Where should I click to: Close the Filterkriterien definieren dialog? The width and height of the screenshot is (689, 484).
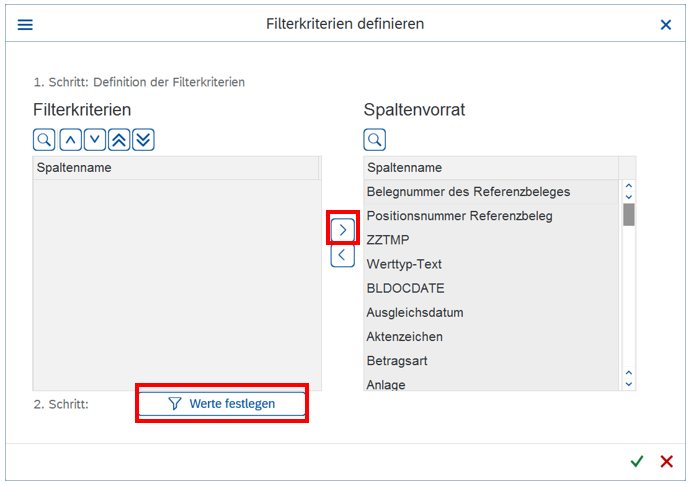(x=666, y=24)
